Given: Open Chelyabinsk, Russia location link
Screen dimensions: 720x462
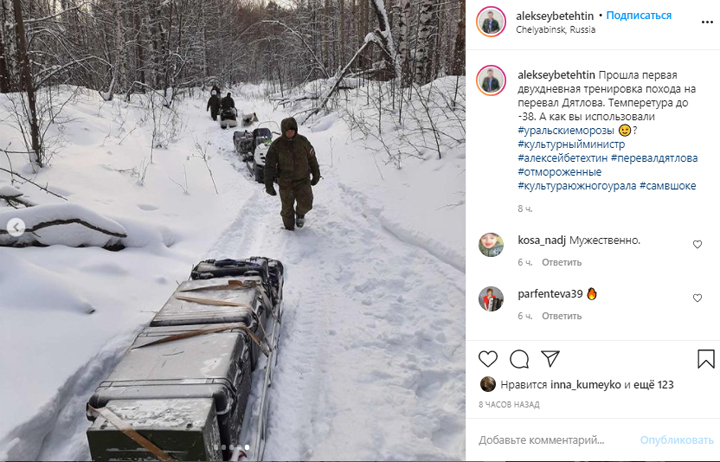Looking at the screenshot, I should coord(556,29).
